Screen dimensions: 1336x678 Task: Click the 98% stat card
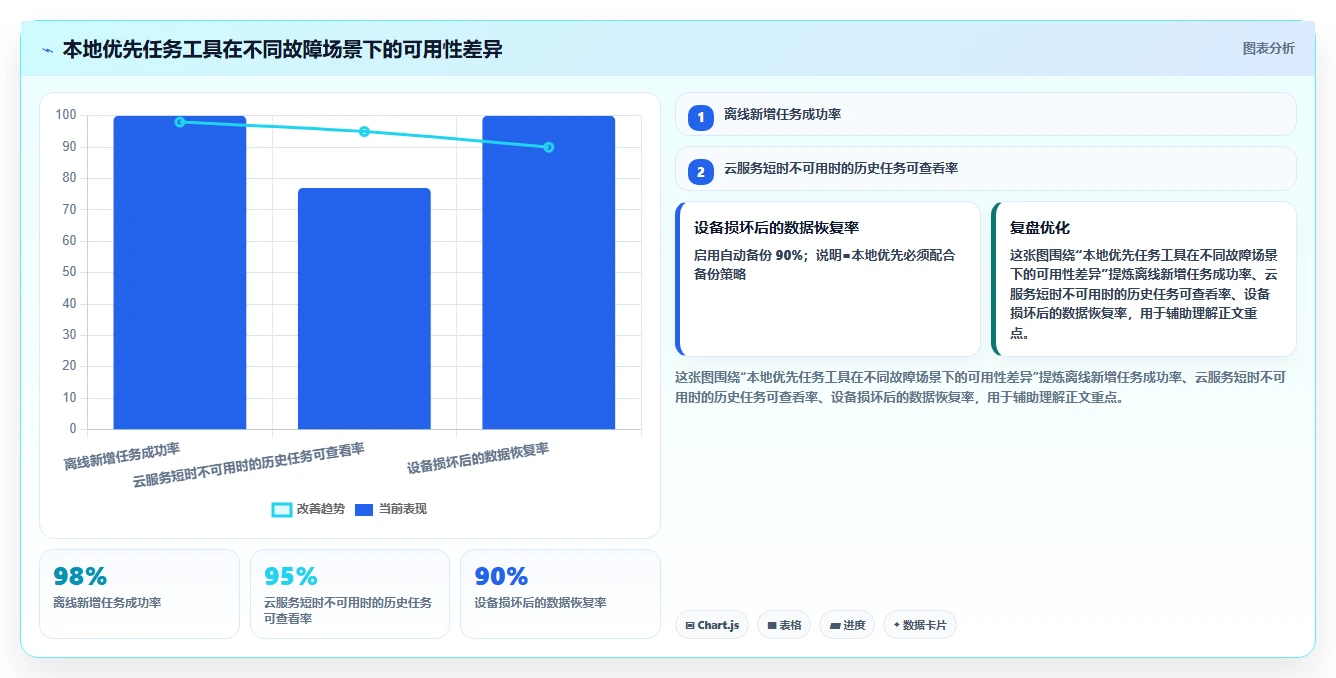139,593
